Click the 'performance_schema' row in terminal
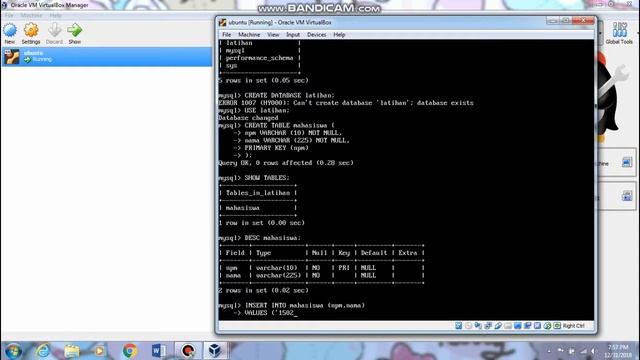This screenshot has height=360, width=640. pos(260,58)
